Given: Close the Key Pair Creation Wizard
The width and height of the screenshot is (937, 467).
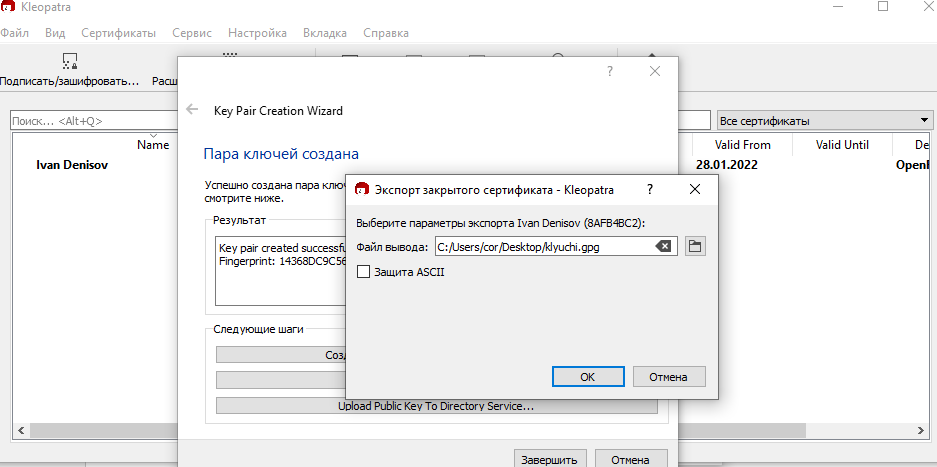Looking at the screenshot, I should (x=655, y=72).
